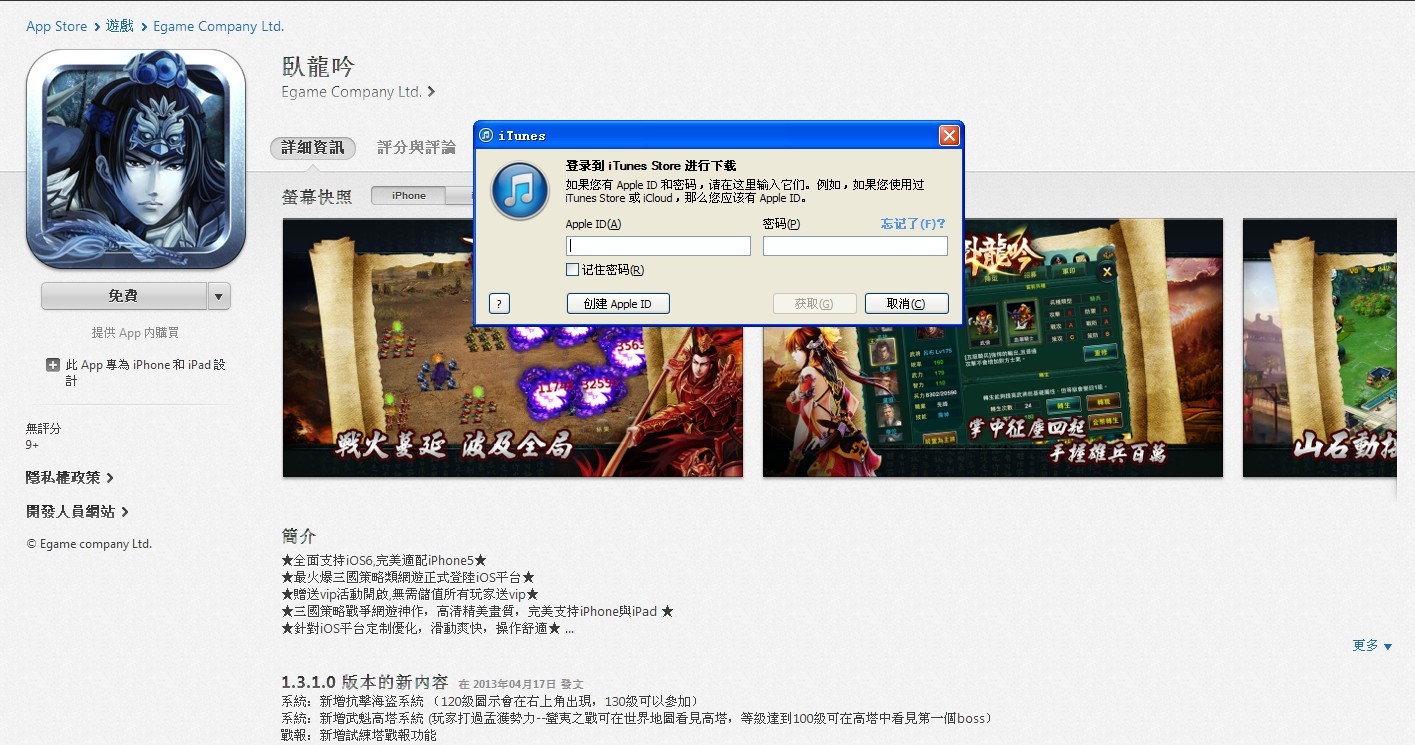Click the 免費 download button
1415x745 pixels.
coord(124,296)
